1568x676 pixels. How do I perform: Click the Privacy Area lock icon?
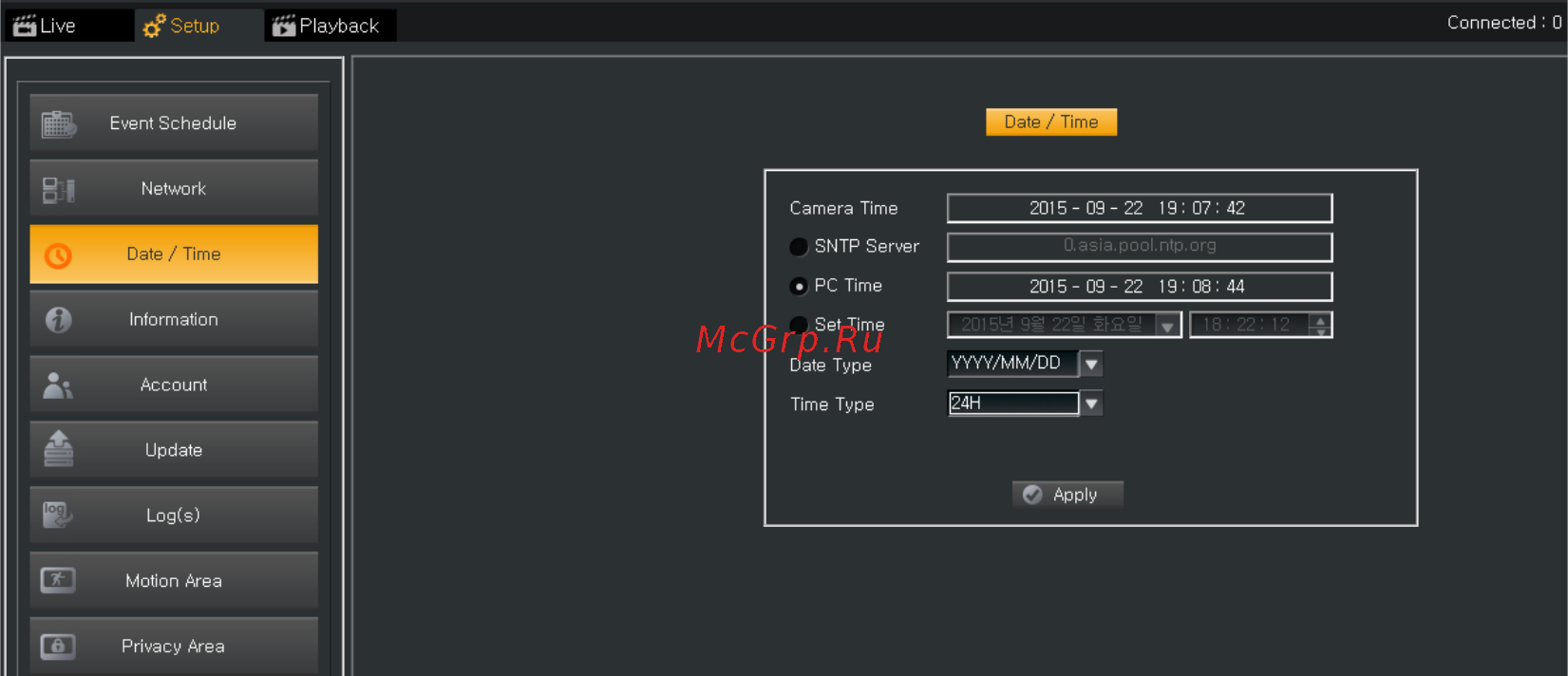pos(58,646)
